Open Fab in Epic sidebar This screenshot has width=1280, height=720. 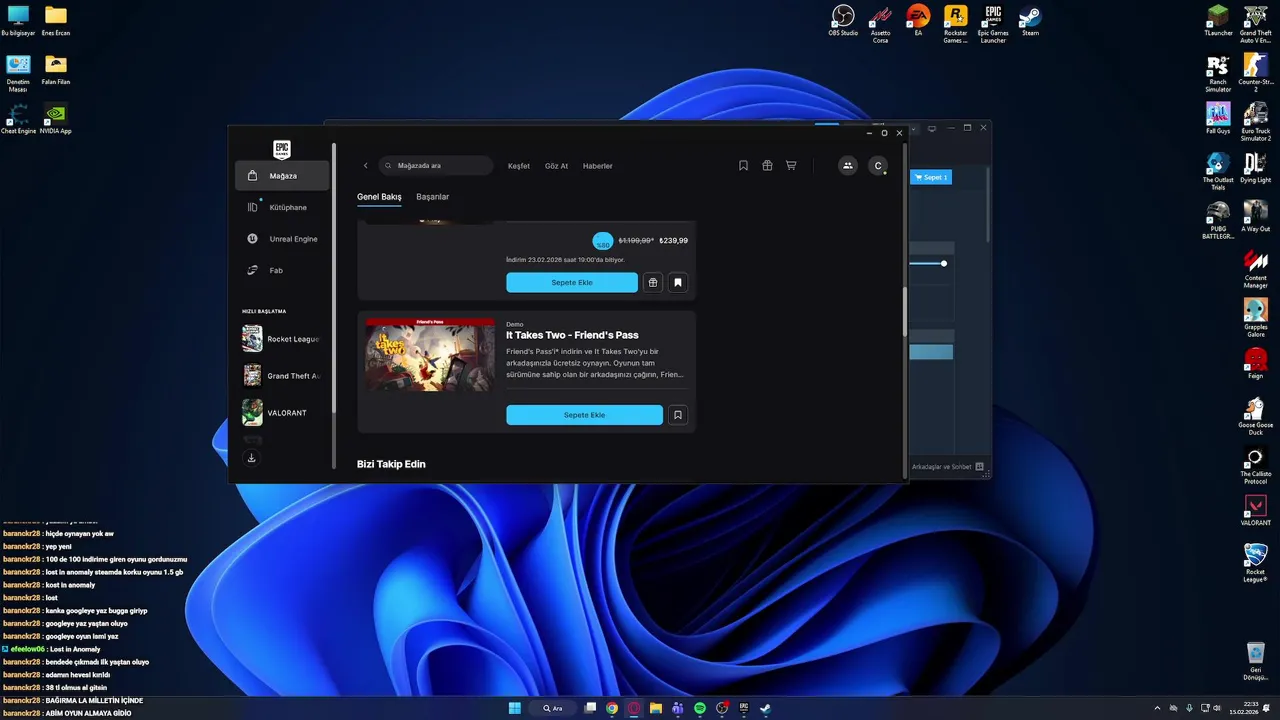(282, 270)
